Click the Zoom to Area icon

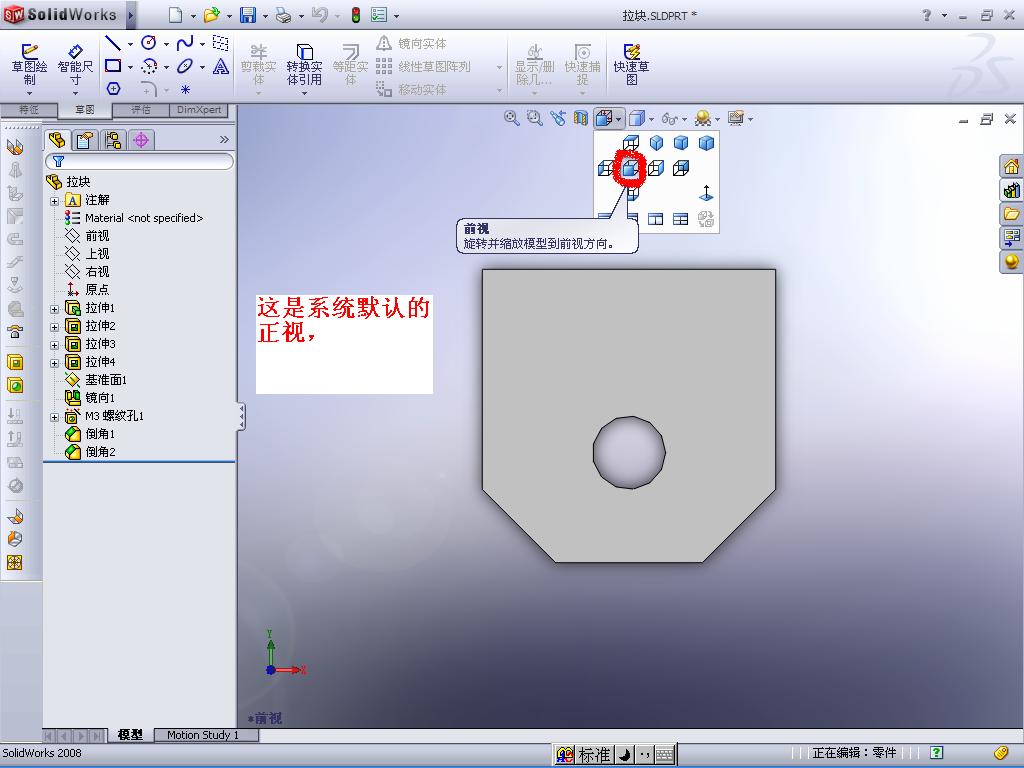coord(535,118)
